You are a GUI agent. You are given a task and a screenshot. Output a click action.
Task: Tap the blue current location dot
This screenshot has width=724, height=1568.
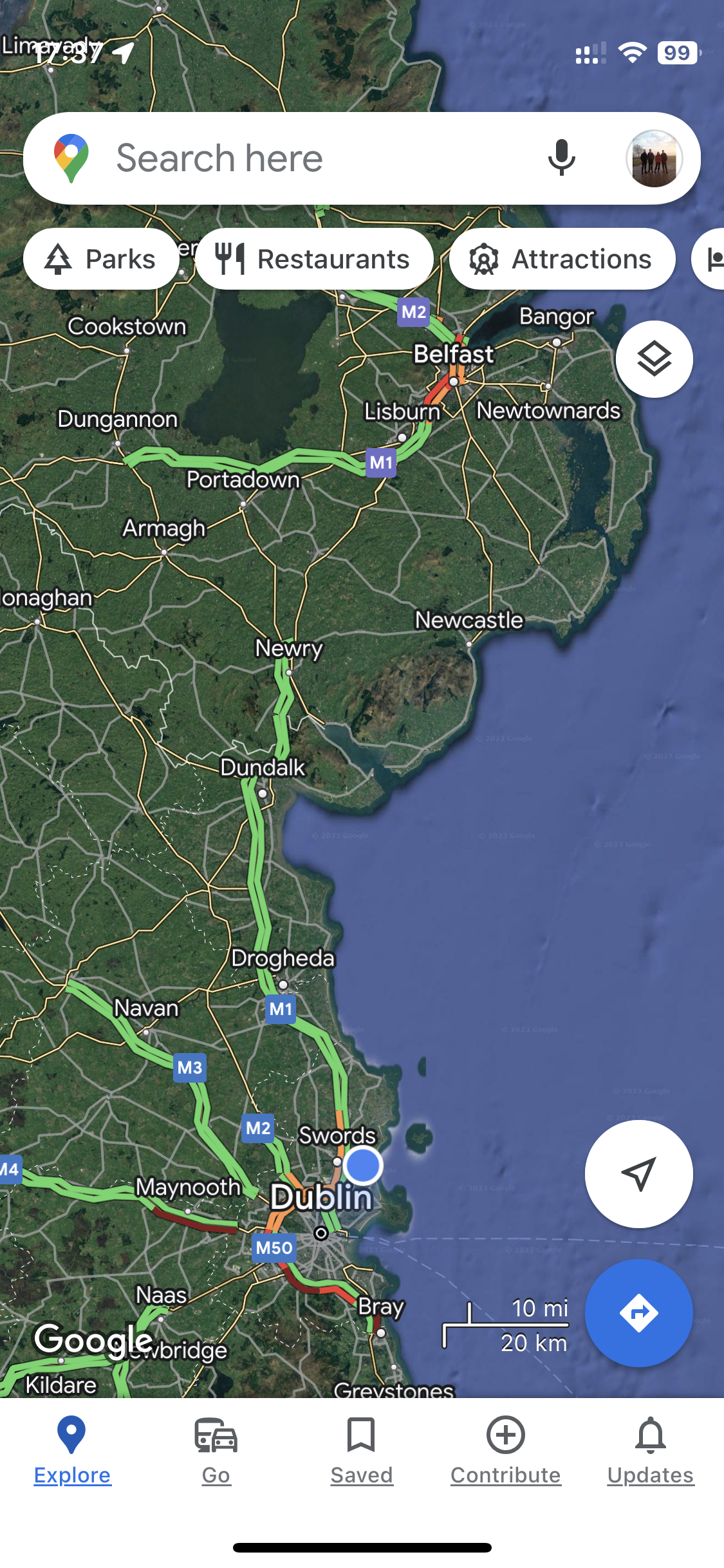[x=363, y=1165]
